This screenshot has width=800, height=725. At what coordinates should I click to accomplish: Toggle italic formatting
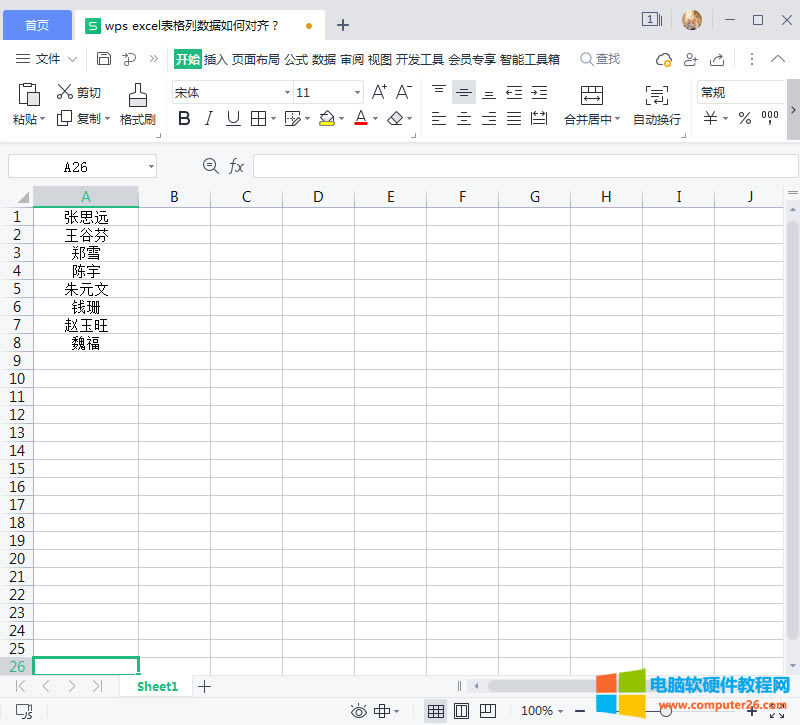click(209, 118)
